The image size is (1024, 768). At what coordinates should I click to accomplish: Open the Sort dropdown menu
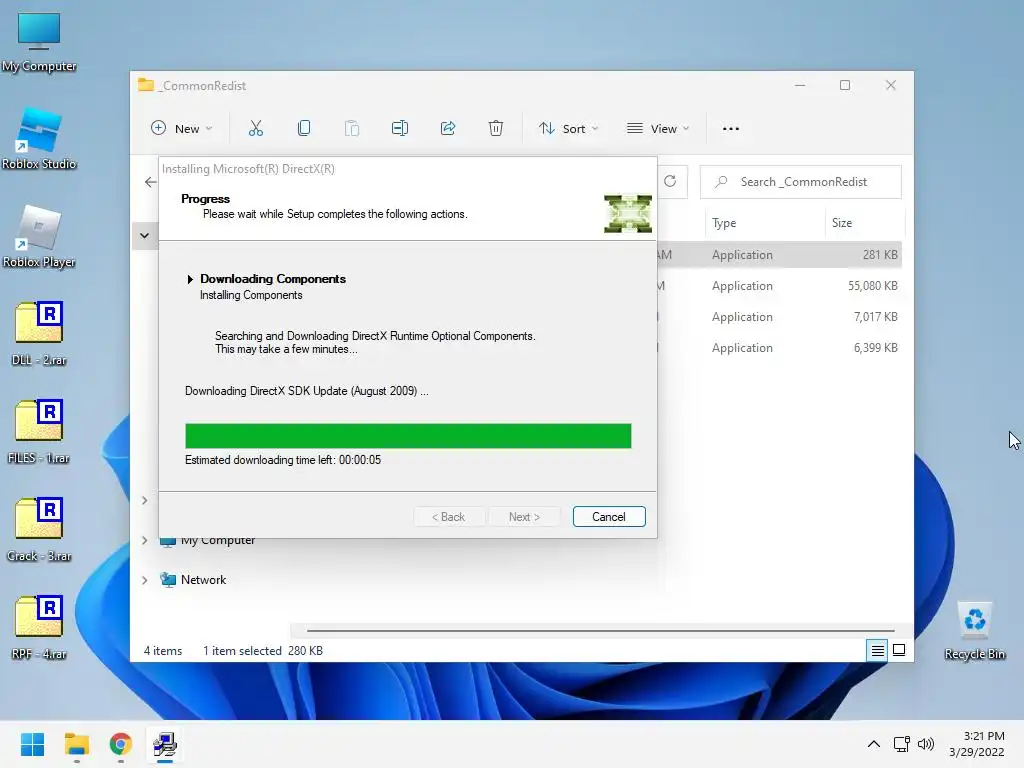click(568, 129)
